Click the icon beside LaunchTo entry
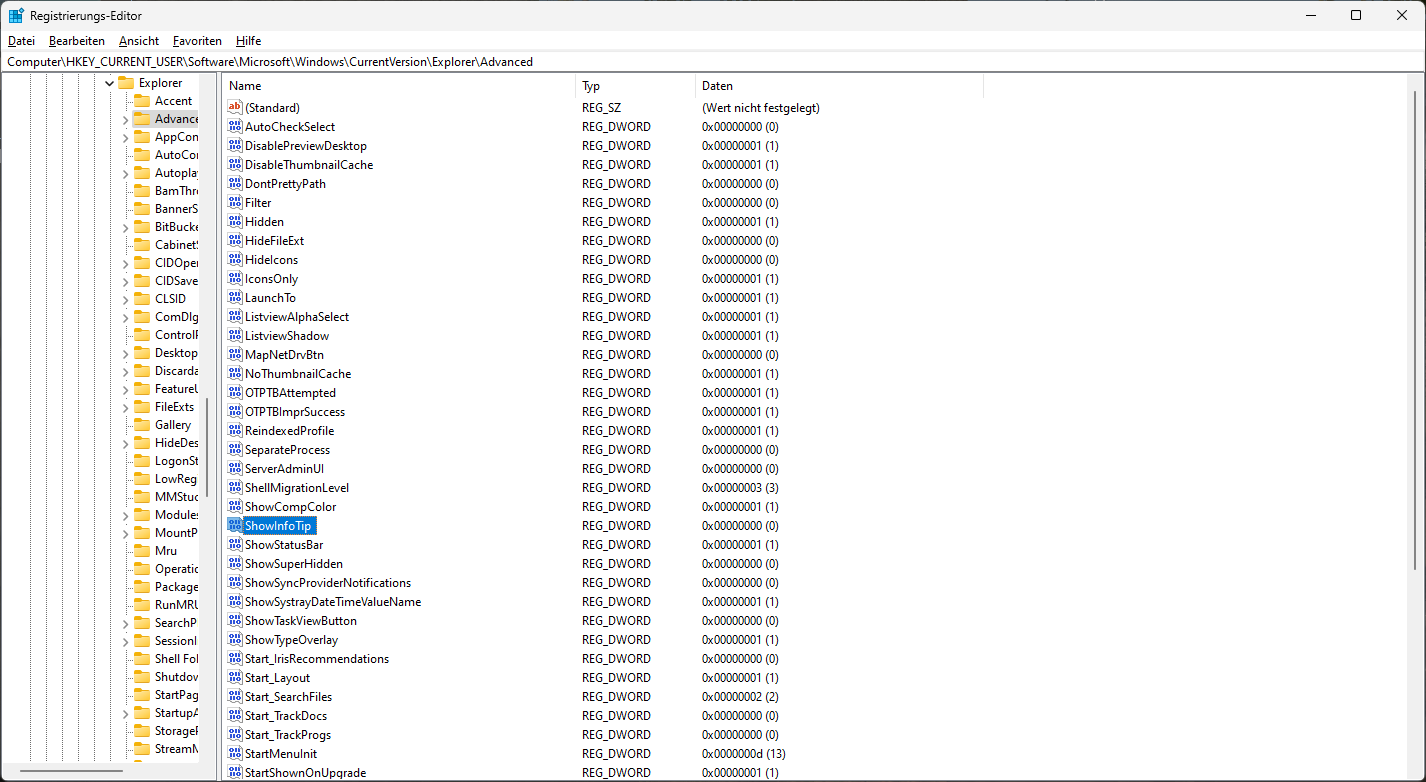This screenshot has height=782, width=1426. 235,297
